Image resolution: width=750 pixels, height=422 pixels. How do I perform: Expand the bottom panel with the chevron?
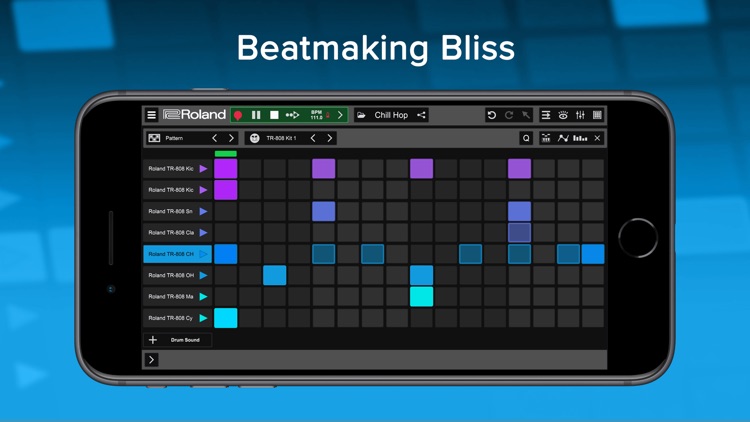pyautogui.click(x=151, y=360)
